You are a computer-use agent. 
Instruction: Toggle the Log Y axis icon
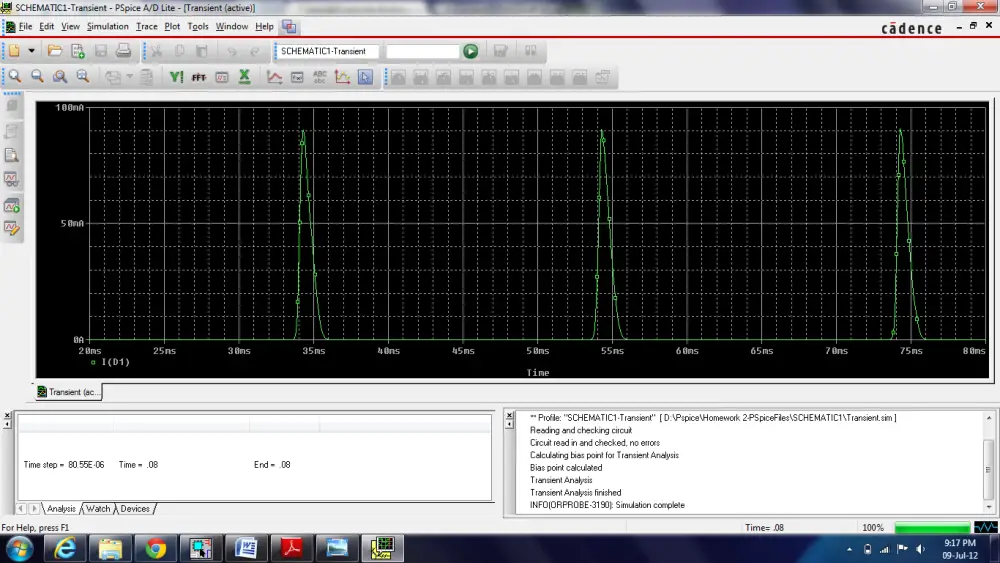[176, 77]
